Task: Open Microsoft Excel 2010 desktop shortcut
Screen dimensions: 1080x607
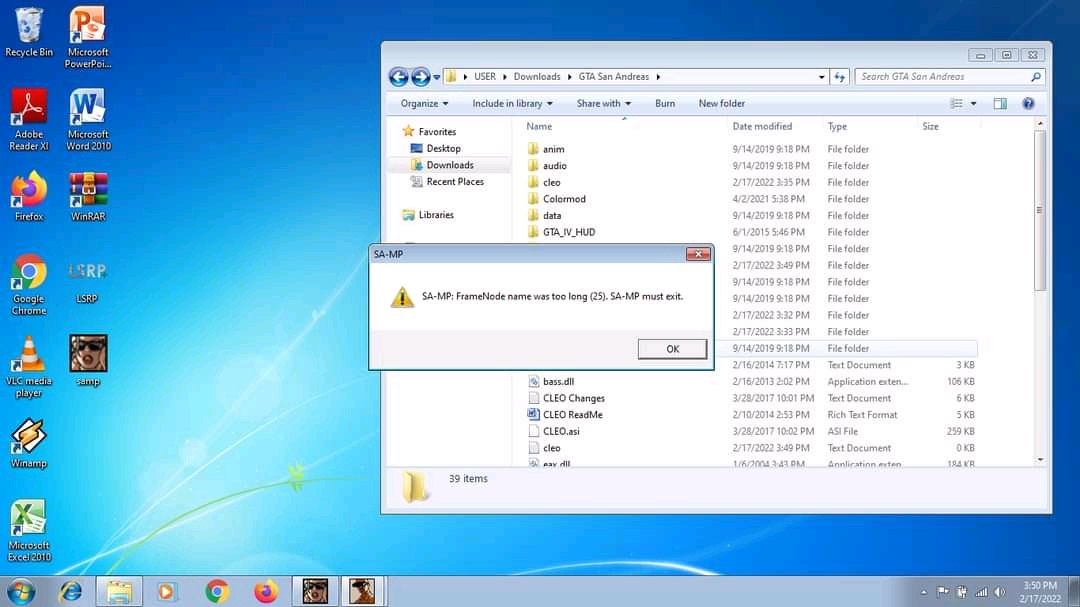Action: pyautogui.click(x=29, y=531)
